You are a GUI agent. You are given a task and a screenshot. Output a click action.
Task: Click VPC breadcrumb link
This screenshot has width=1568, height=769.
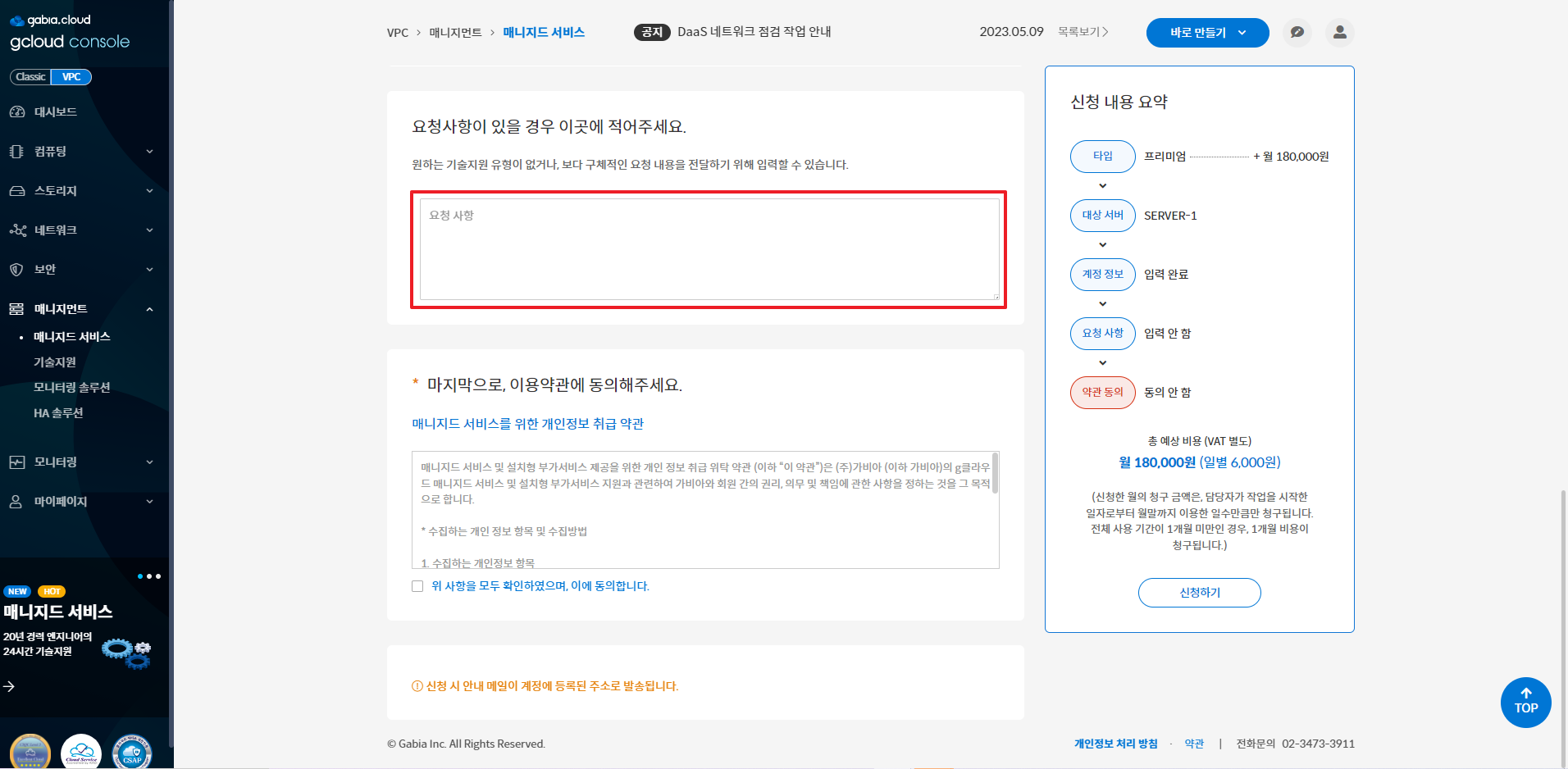(398, 33)
